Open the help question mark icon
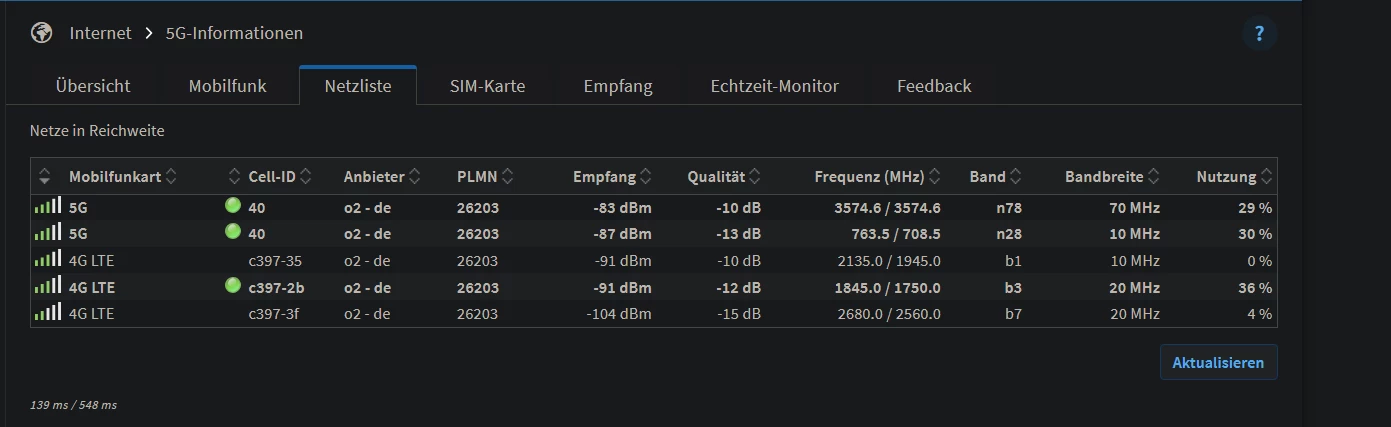The height and width of the screenshot is (427, 1391). 1259,34
